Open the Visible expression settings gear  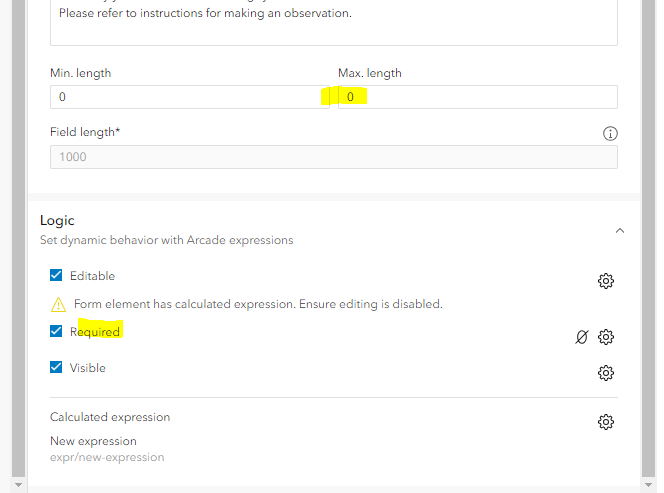click(x=605, y=373)
